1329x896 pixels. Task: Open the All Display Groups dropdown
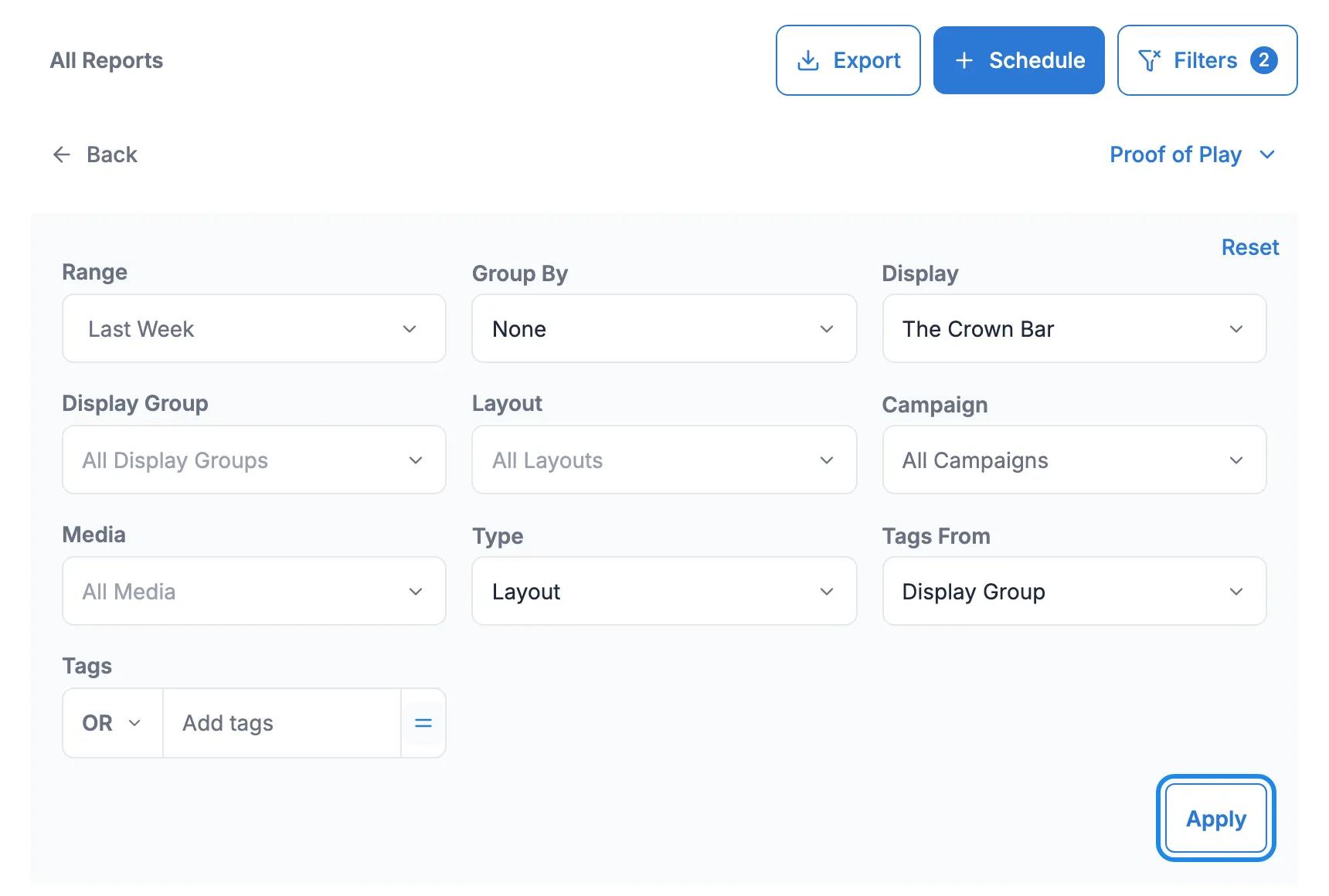pyautogui.click(x=254, y=460)
